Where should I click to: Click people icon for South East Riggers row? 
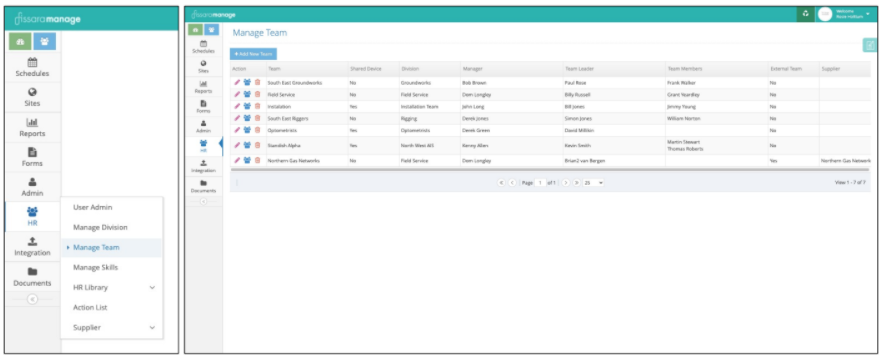(x=247, y=119)
